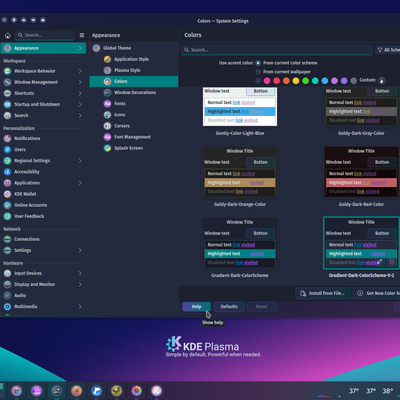The height and width of the screenshot is (400, 400).
Task: Click the edit pencil on Gradient-Dark-ColorScheme-V-2
Action: pyautogui.click(x=380, y=262)
